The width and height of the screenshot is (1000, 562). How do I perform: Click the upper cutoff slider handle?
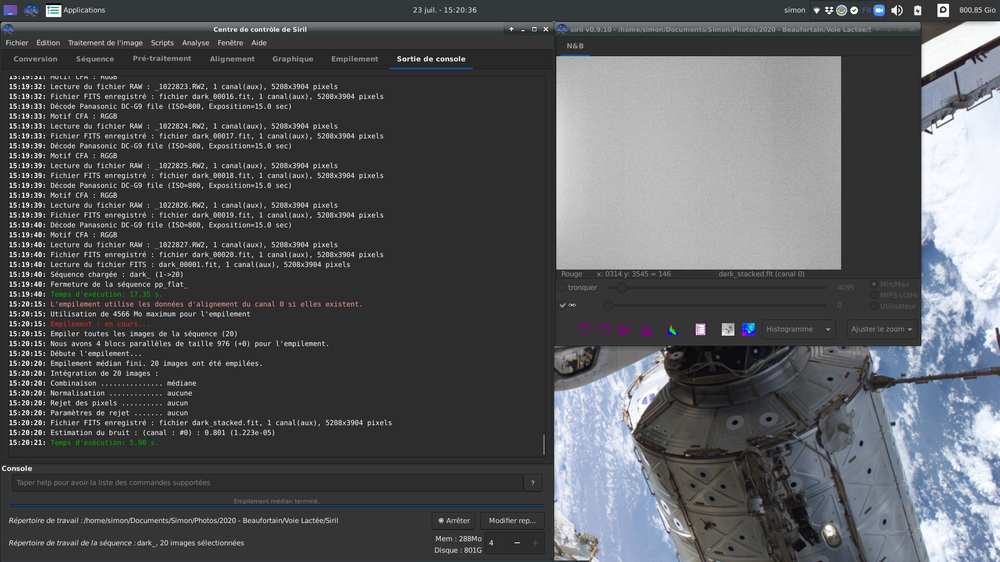point(622,287)
